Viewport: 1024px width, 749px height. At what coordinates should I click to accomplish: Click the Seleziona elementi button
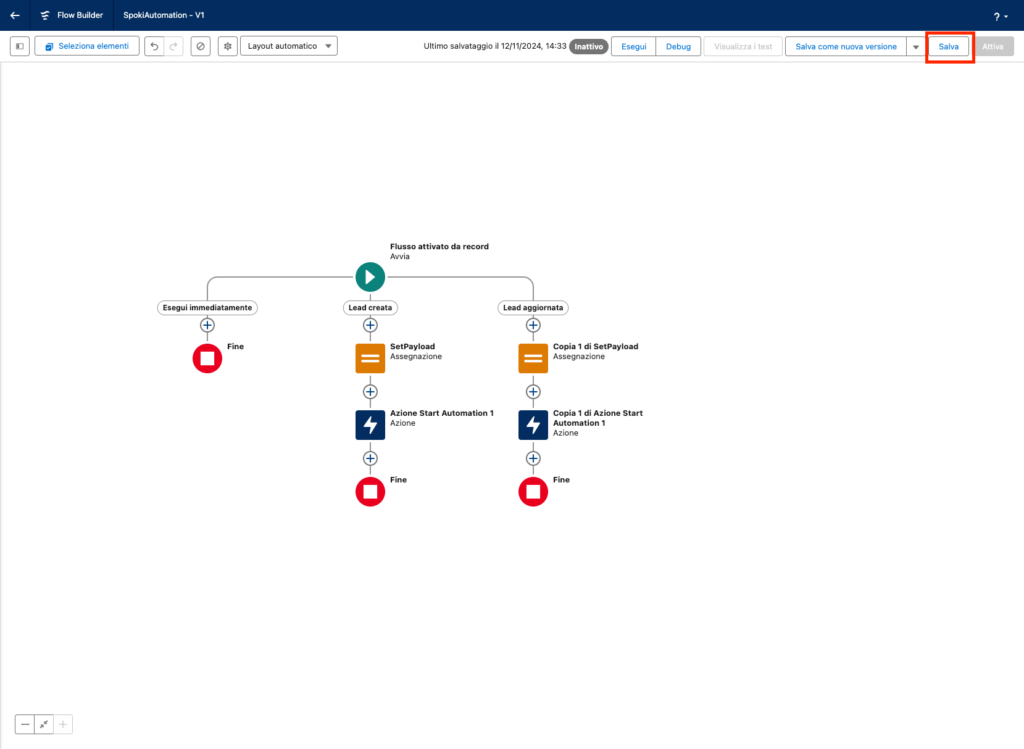coord(87,46)
